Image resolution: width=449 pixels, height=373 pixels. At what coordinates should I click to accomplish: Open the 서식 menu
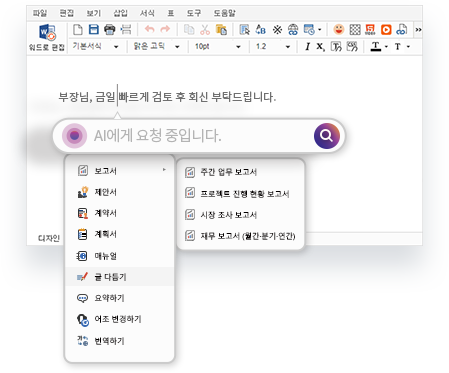[147, 13]
